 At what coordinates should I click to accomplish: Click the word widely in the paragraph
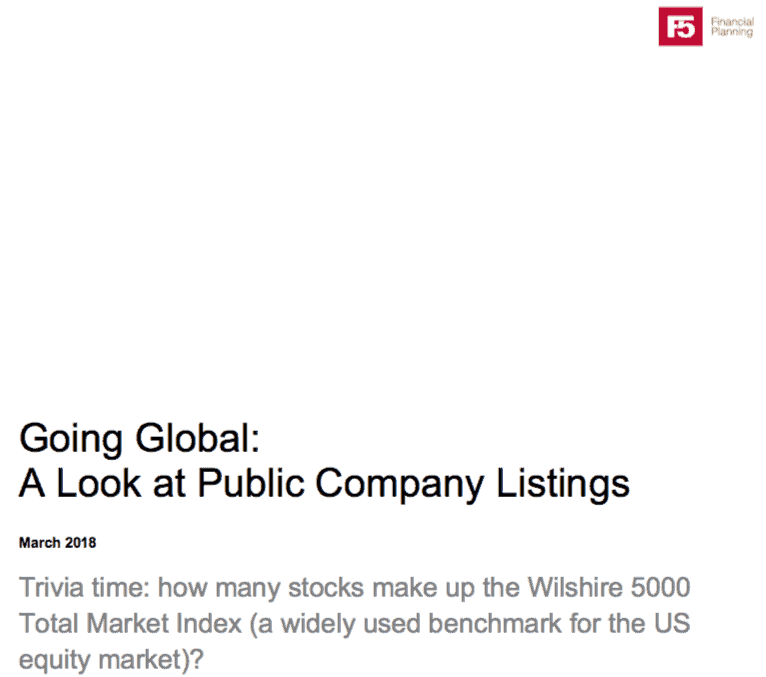point(318,624)
